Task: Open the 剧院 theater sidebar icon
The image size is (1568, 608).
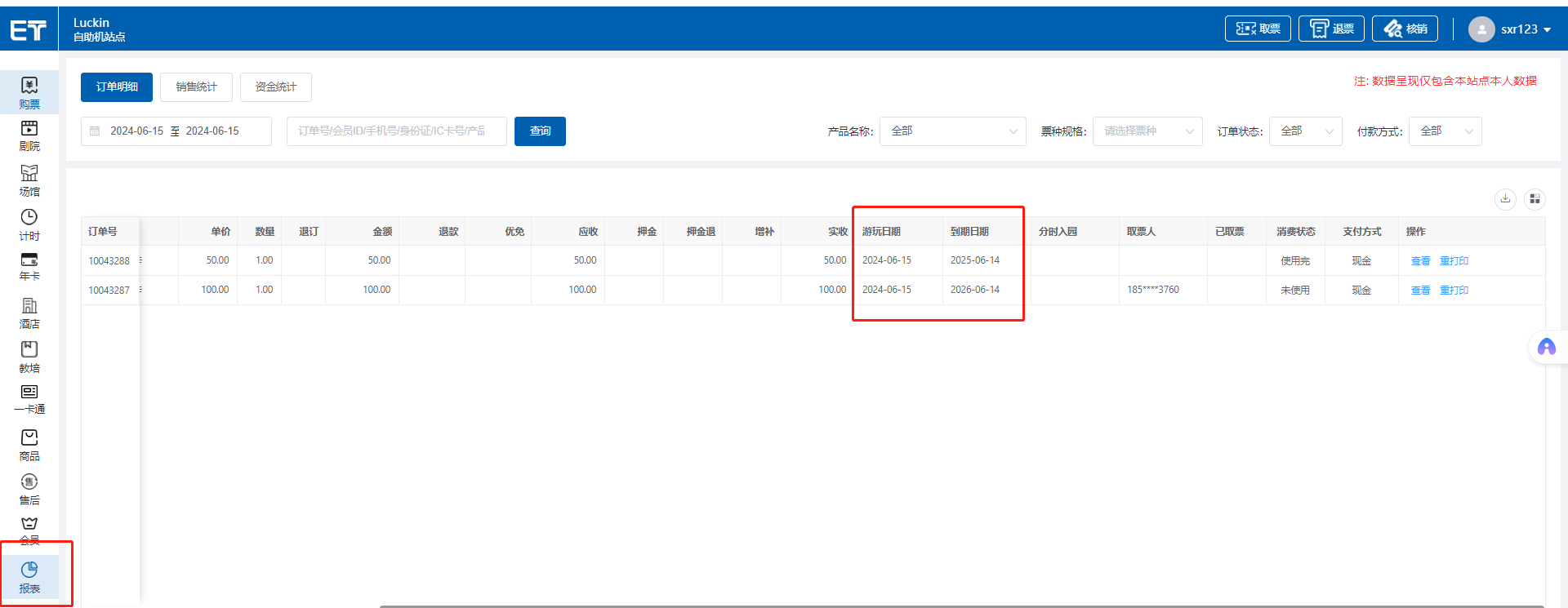Action: pyautogui.click(x=29, y=135)
